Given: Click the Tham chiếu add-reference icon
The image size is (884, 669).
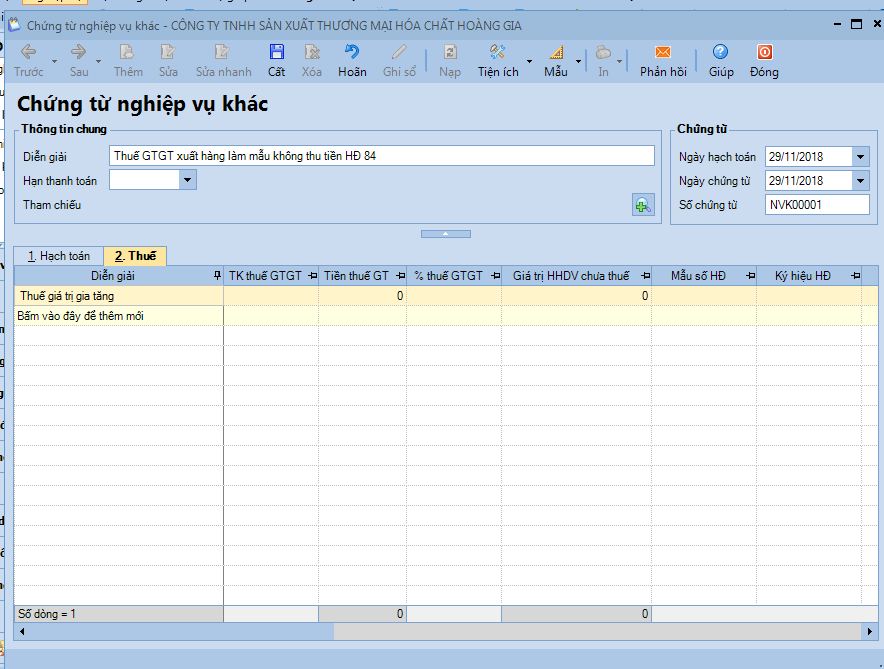Looking at the screenshot, I should click(643, 205).
